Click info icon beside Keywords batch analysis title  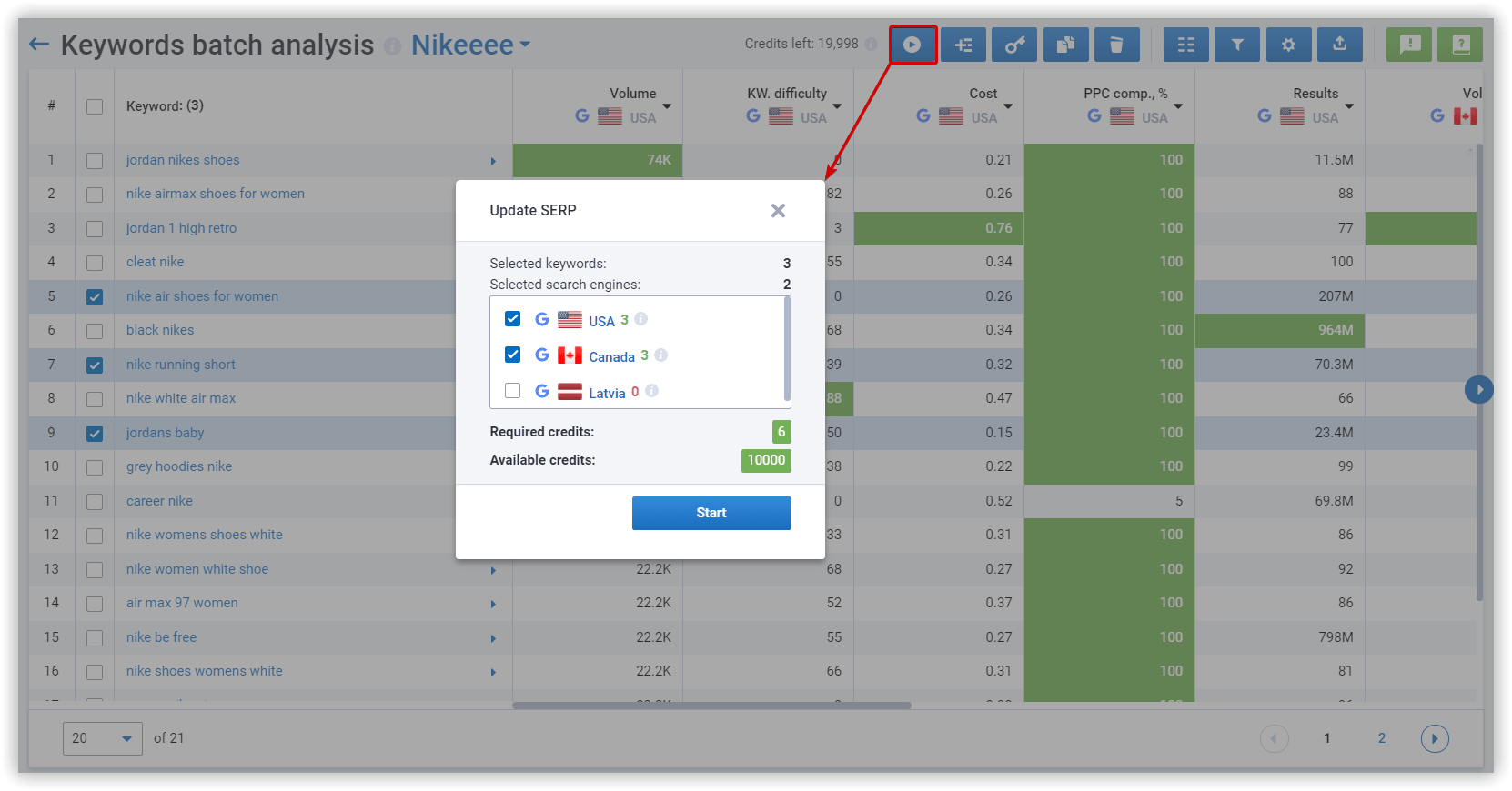(392, 45)
